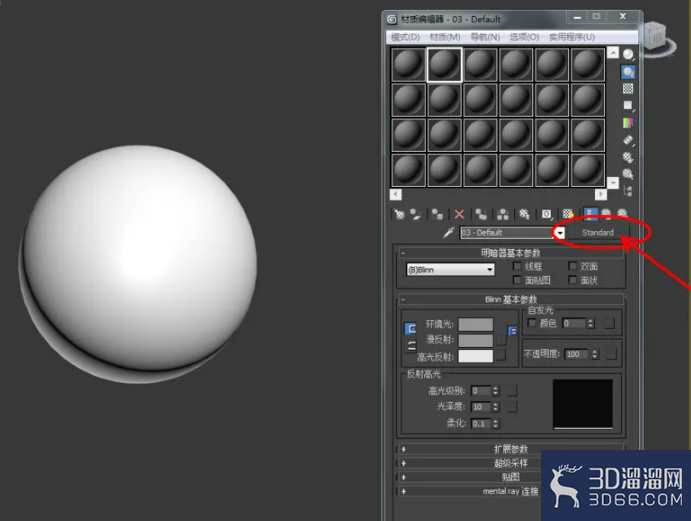The height and width of the screenshot is (521, 691).
Task: Enable the 面状 faceted checkbox
Action: coord(572,280)
